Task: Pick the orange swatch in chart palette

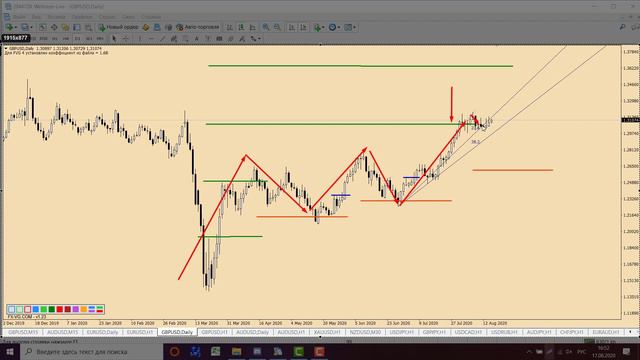Action: [84, 309]
